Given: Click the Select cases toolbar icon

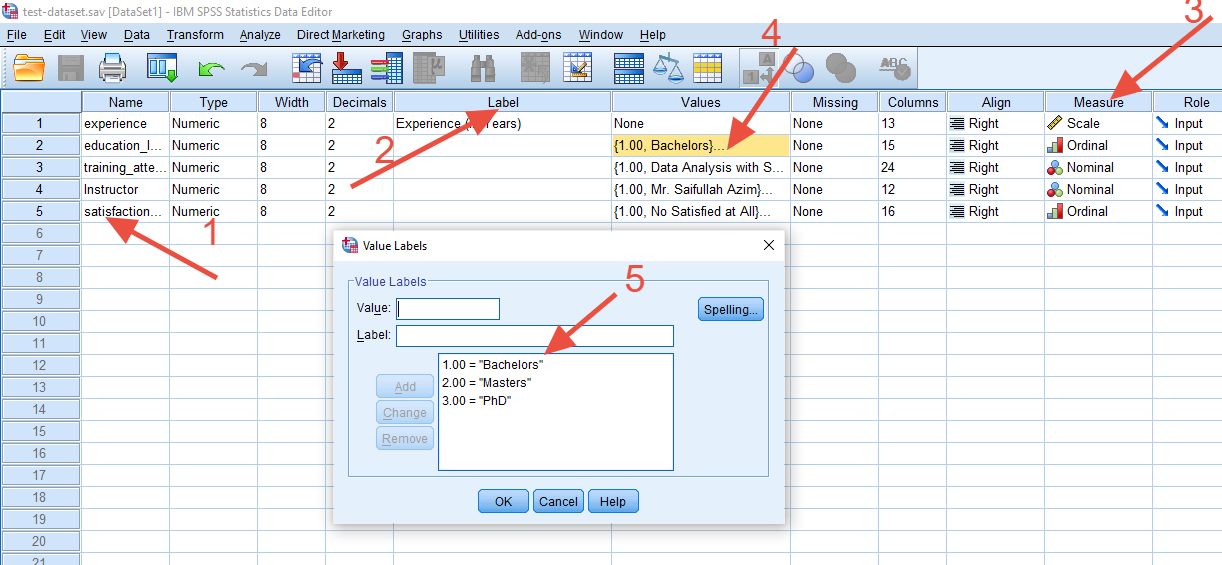Looking at the screenshot, I should tap(707, 68).
